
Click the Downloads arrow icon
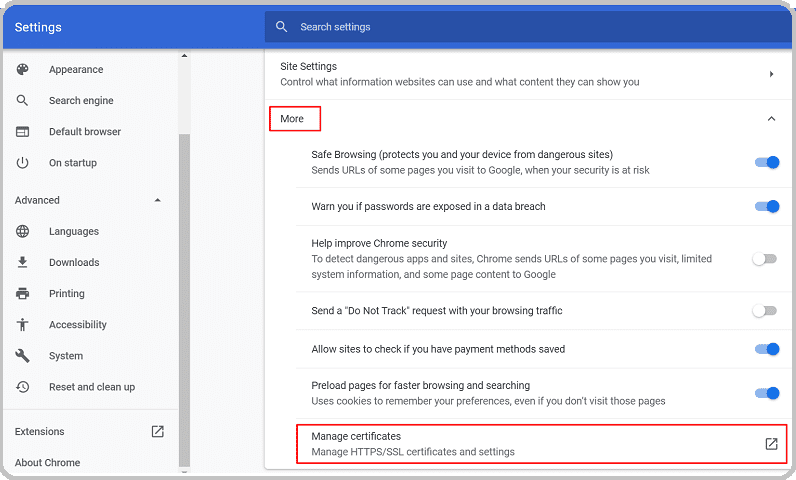point(22,262)
